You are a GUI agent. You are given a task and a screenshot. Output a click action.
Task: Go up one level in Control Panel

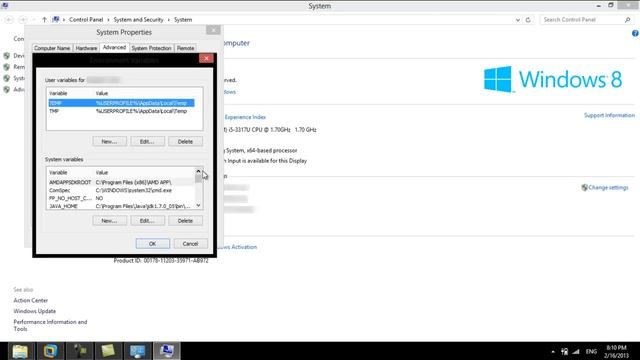click(x=44, y=20)
